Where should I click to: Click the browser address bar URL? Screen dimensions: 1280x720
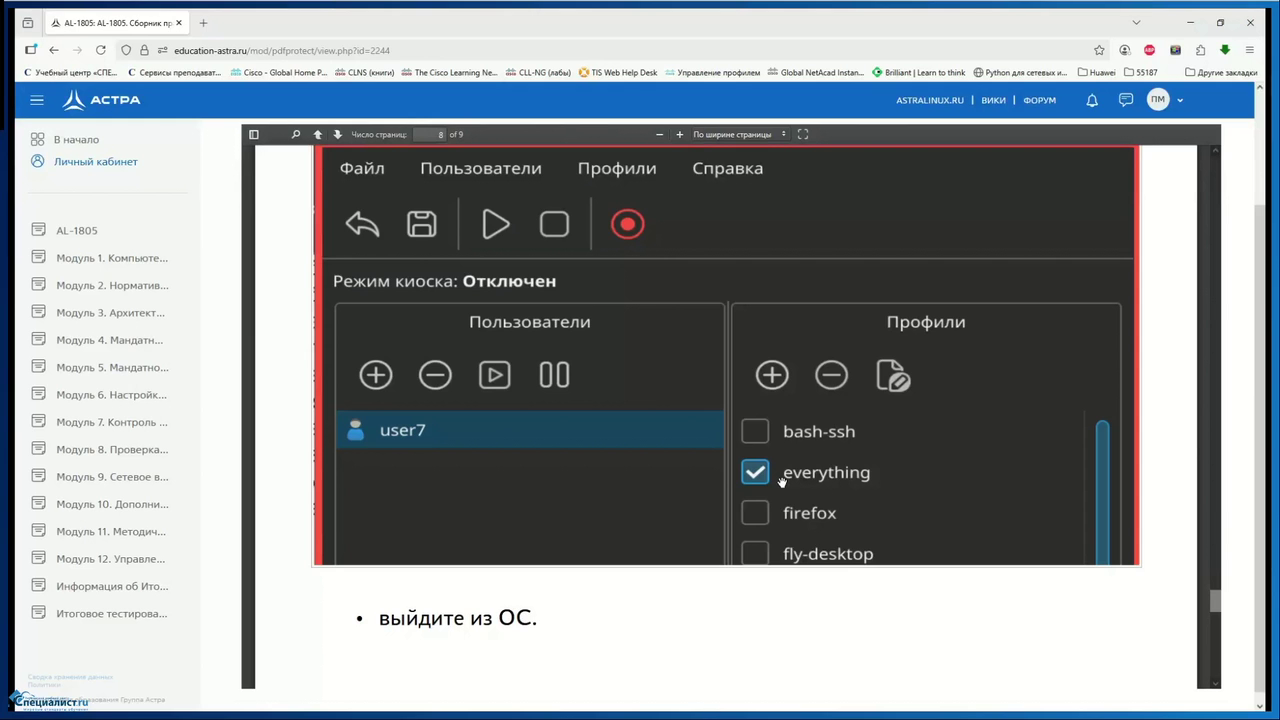[282, 50]
